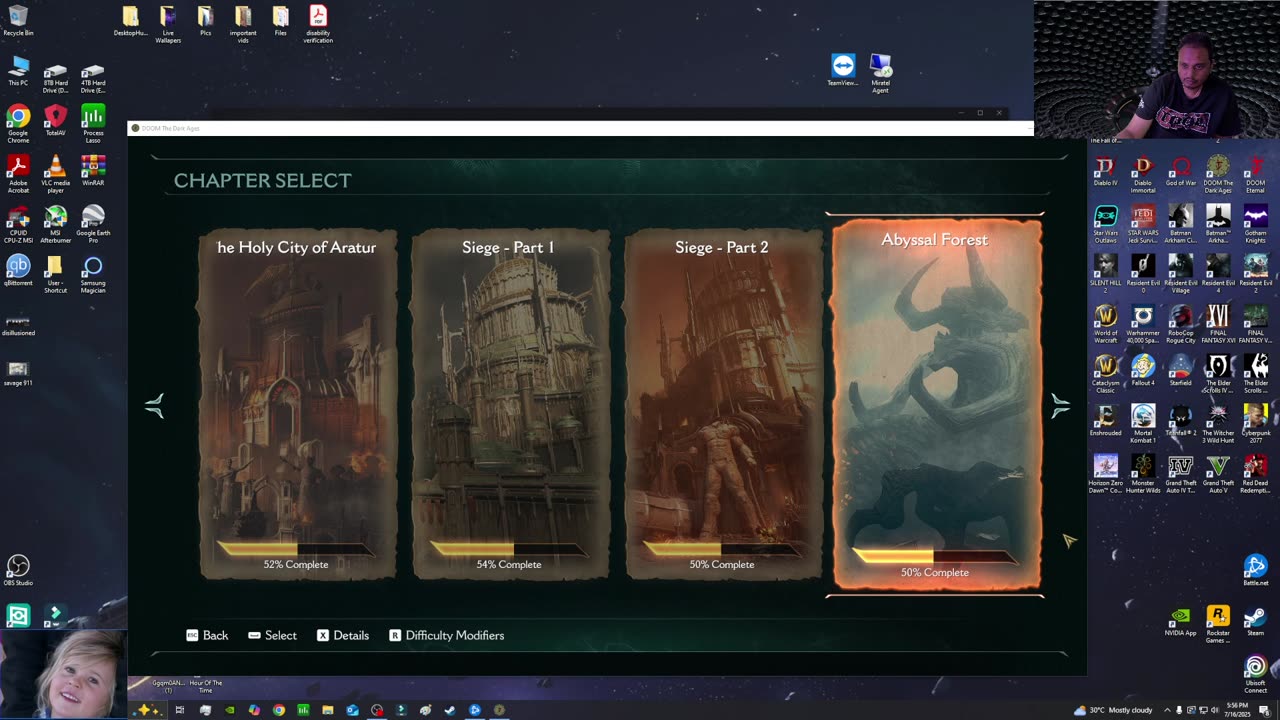Image resolution: width=1280 pixels, height=720 pixels.
Task: Open chapter Details
Action: [x=343, y=635]
